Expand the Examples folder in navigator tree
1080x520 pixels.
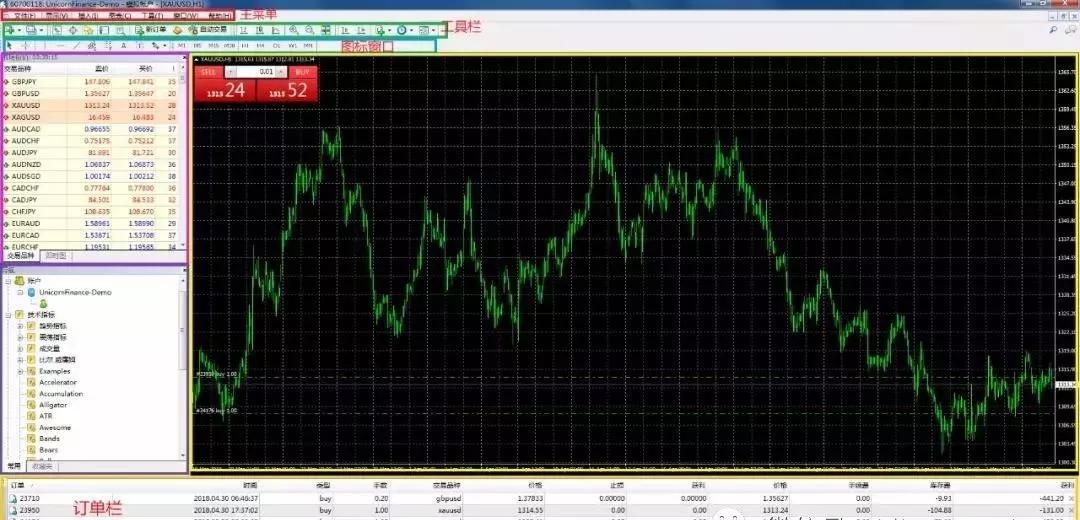(x=20, y=371)
